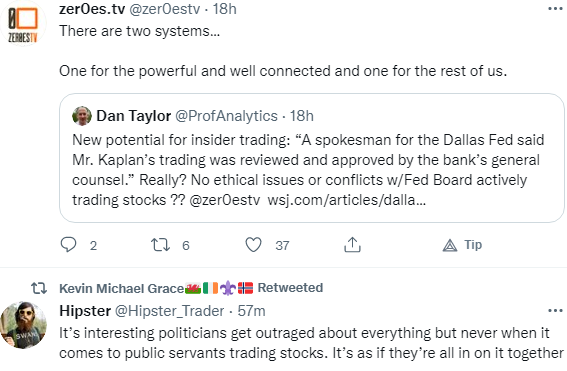Open the @Hipster_Trader handle
Screen dimensions: 567x371
170,311
